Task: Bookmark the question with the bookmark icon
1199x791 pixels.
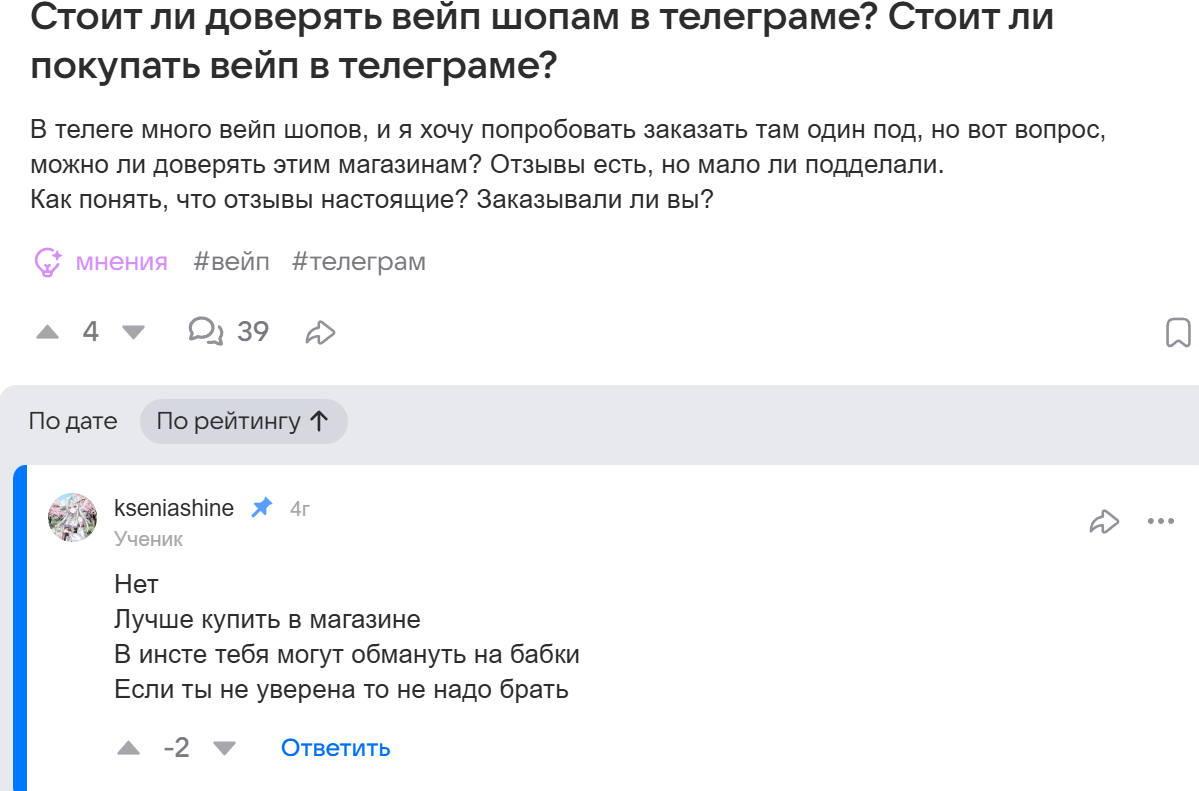Action: click(1178, 332)
